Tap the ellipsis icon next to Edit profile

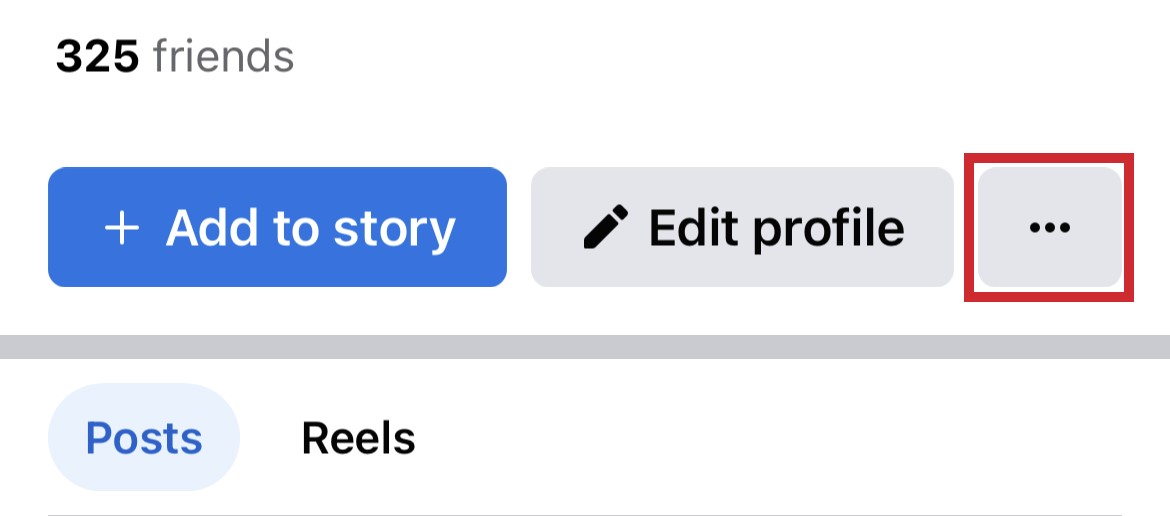pyautogui.click(x=1049, y=228)
